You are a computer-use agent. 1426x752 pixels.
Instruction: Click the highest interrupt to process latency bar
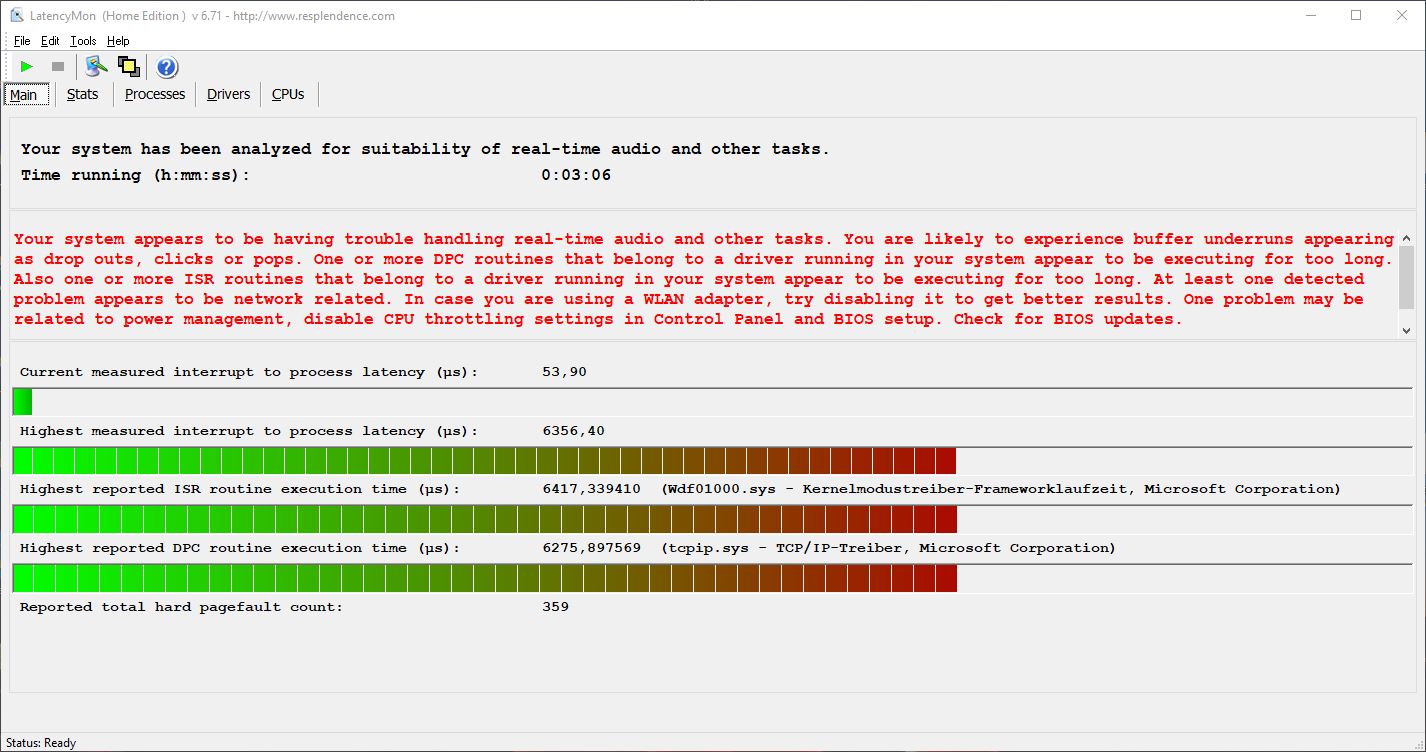pyautogui.click(x=484, y=461)
